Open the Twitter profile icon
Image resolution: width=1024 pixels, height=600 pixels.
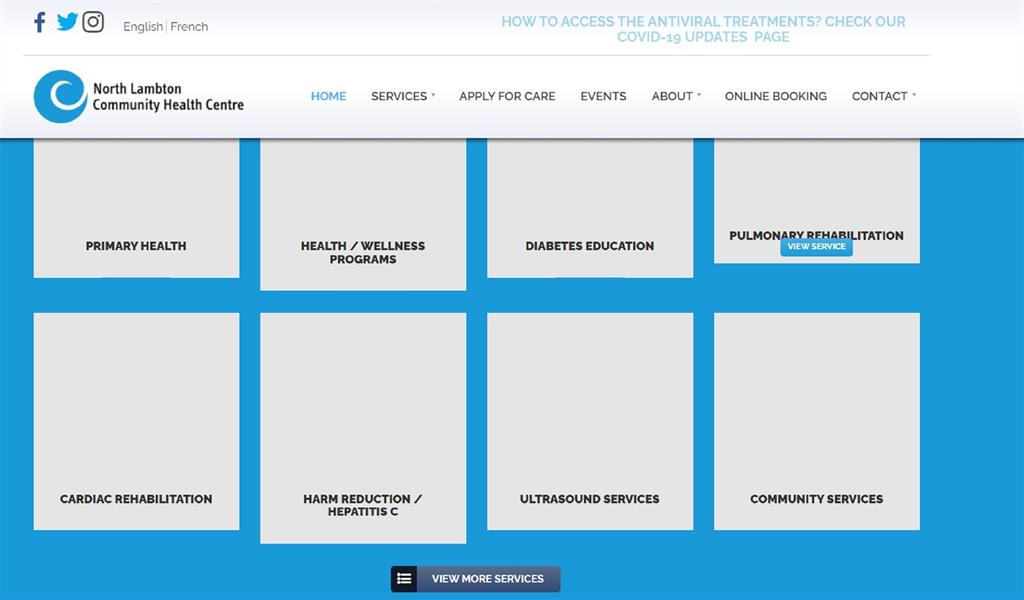[67, 22]
